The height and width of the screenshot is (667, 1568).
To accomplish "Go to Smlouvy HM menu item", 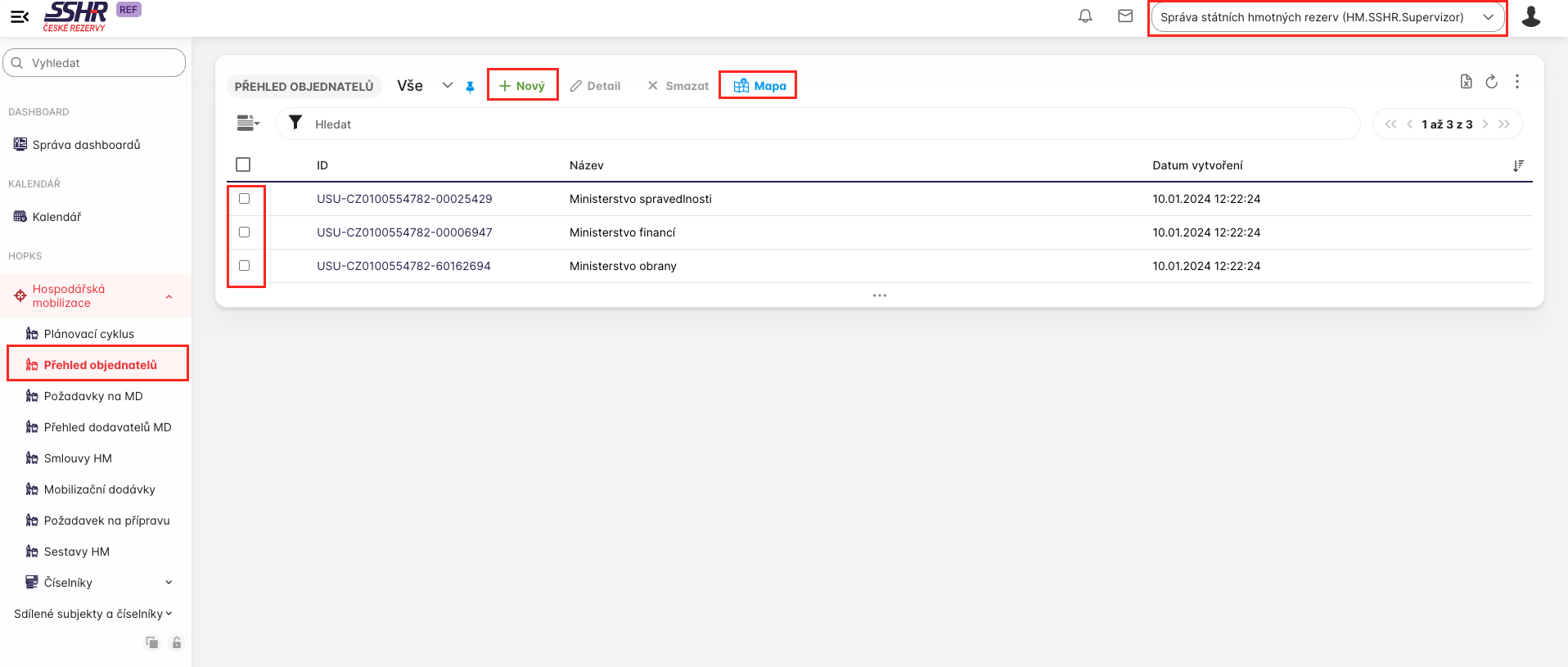I will 78,458.
